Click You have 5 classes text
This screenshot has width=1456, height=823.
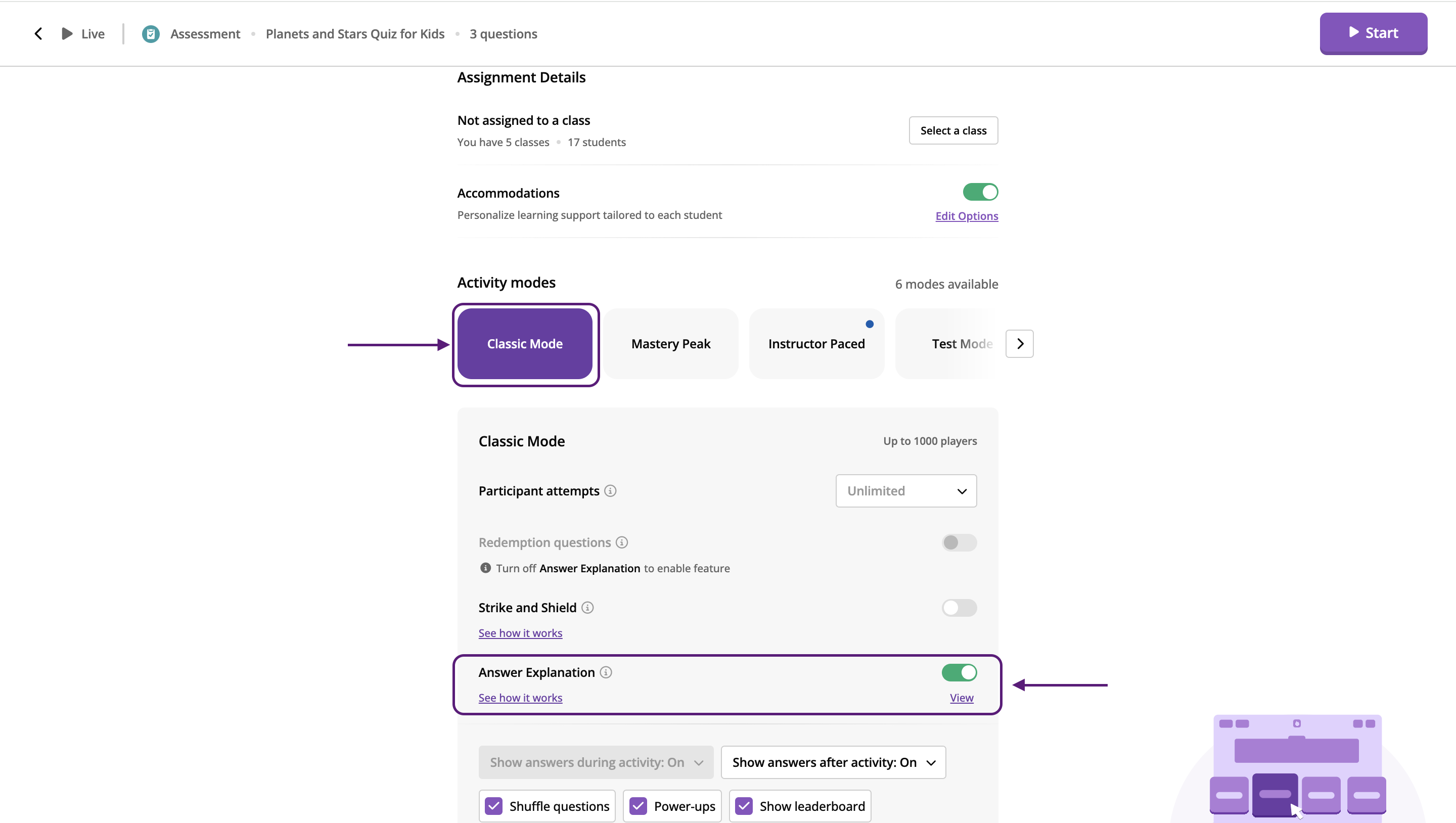click(503, 143)
